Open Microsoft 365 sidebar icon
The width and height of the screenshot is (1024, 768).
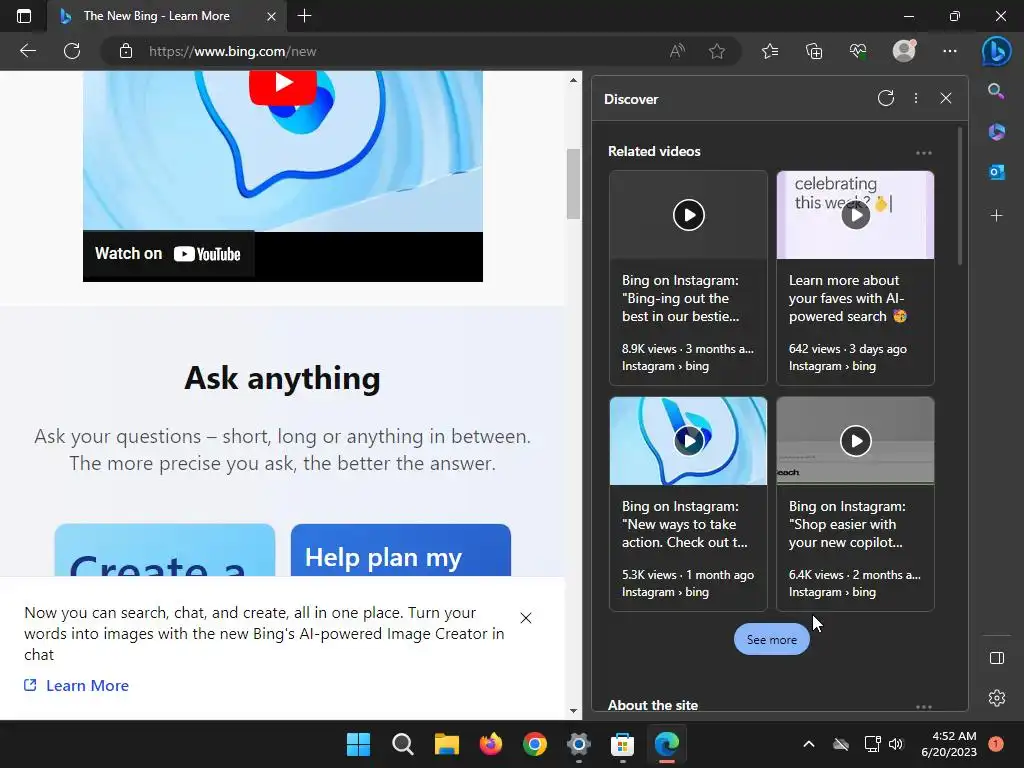997,131
